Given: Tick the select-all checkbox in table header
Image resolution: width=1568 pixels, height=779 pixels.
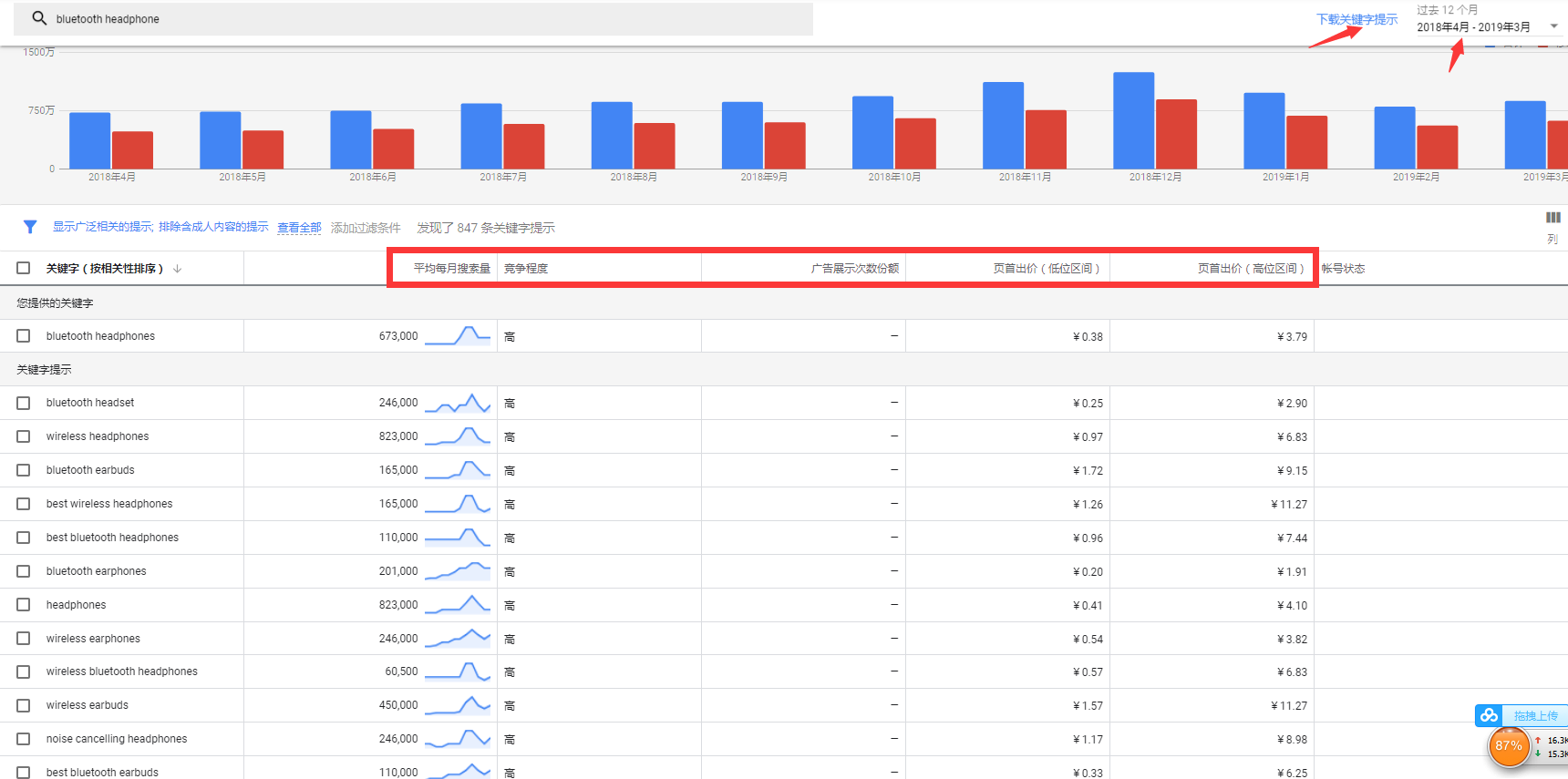Looking at the screenshot, I should tap(24, 269).
